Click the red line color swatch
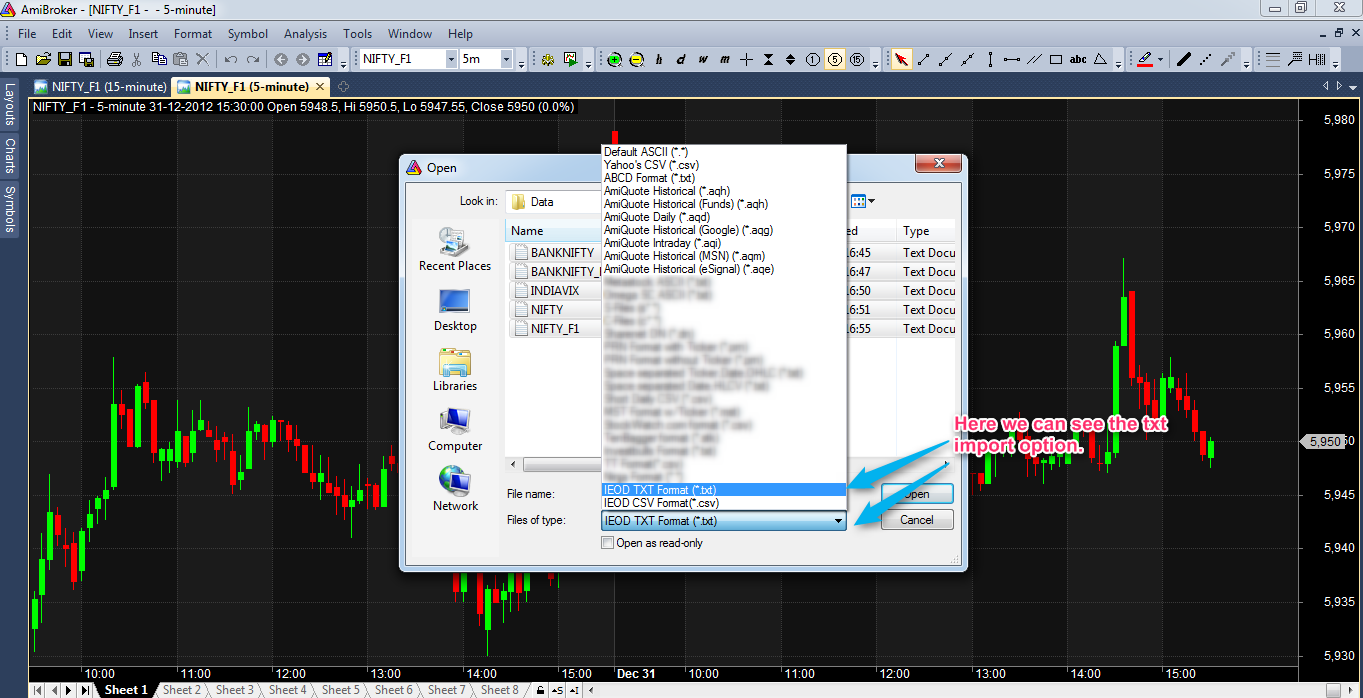 pos(1146,59)
